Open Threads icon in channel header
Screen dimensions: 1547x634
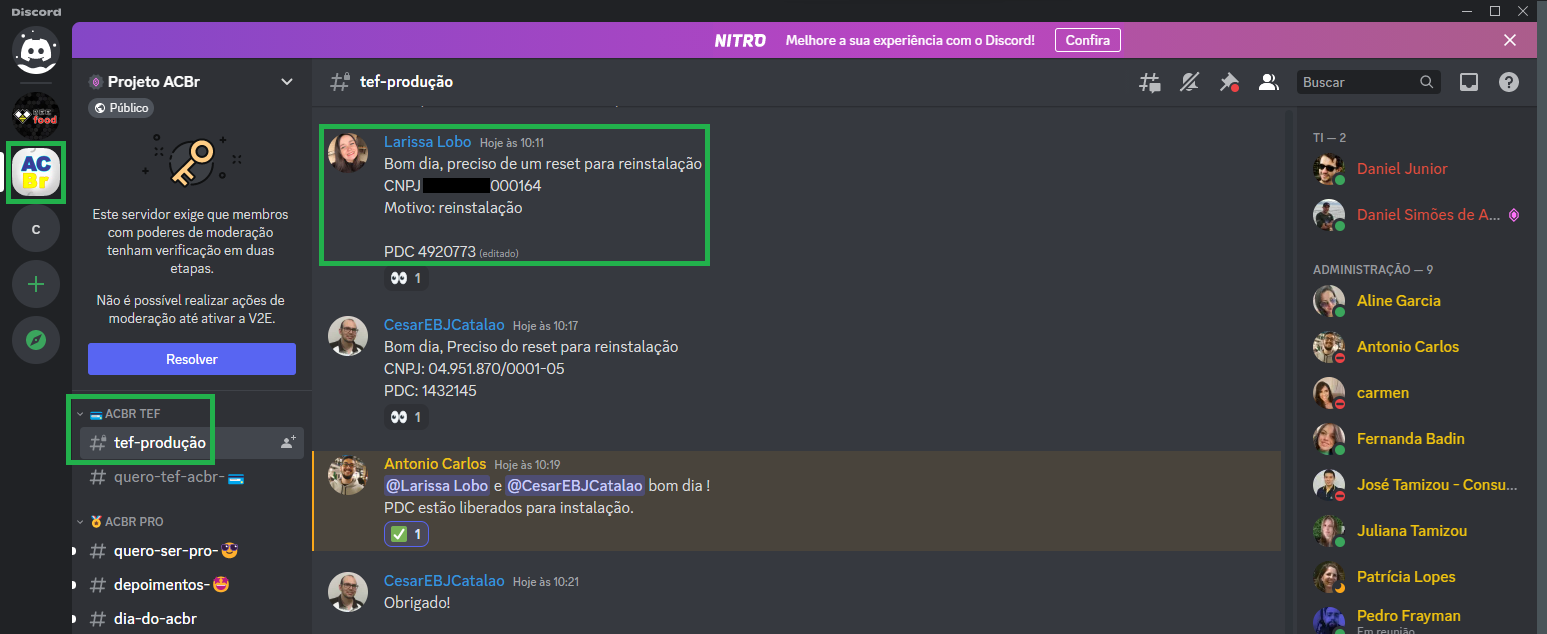[1150, 82]
